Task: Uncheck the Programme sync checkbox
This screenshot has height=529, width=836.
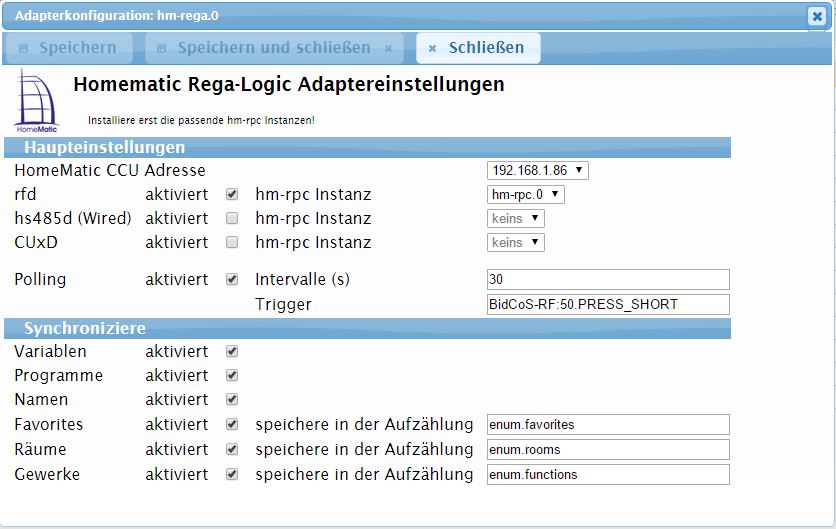Action: pos(232,376)
